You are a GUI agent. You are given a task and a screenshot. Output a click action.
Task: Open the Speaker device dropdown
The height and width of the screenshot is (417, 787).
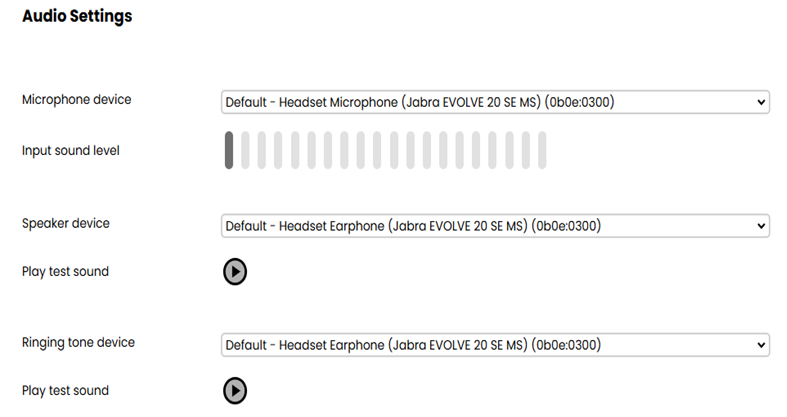[495, 226]
